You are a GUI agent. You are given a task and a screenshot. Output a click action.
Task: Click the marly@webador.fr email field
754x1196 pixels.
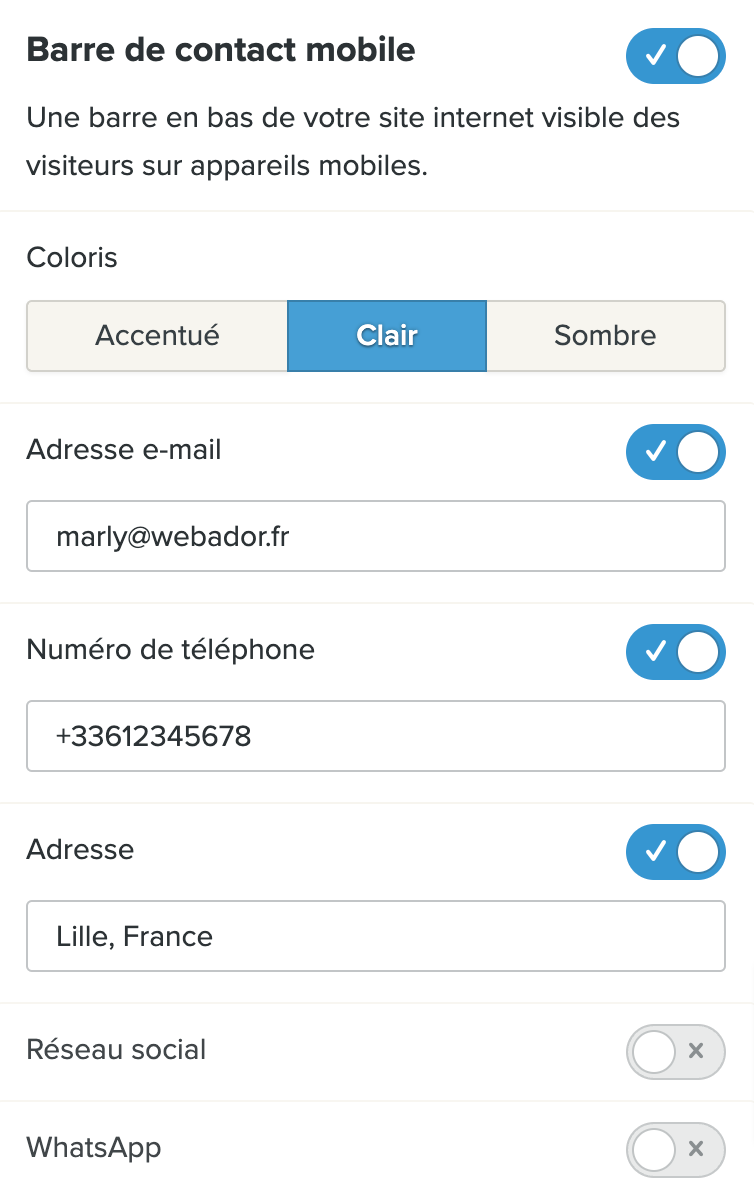375,537
